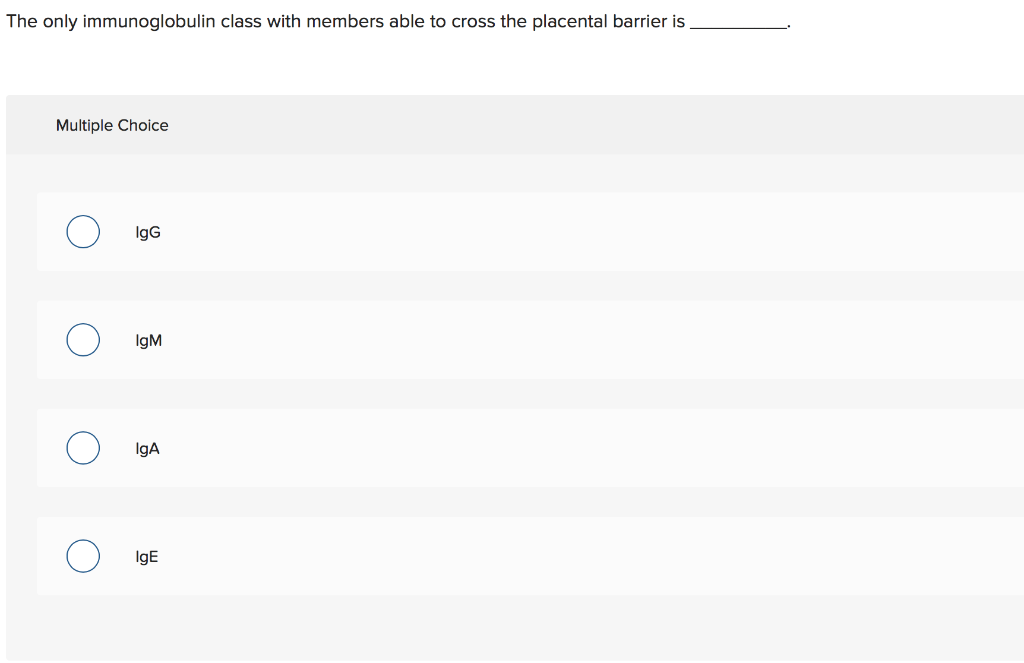Click the IgG answer label
Screen dimensions: 1024x663
point(146,231)
